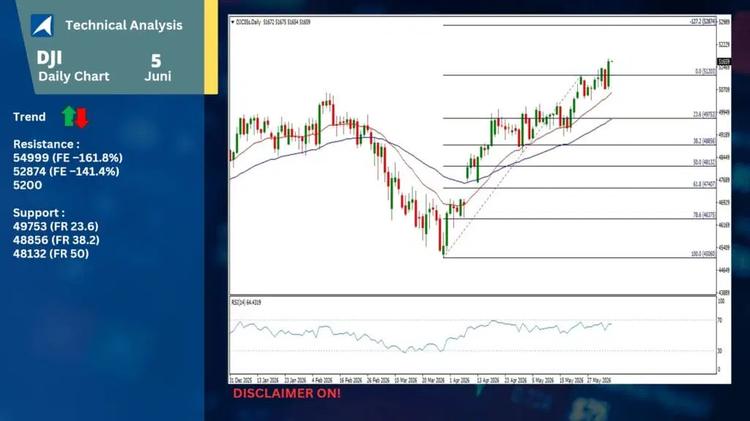
Task: Click the 27 May 2026 date label
Action: pyautogui.click(x=599, y=380)
